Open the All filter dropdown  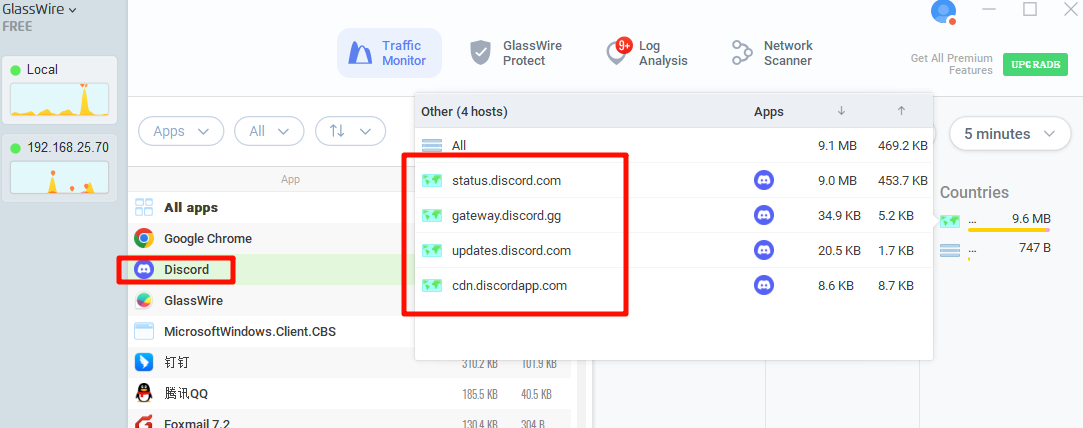coord(269,131)
